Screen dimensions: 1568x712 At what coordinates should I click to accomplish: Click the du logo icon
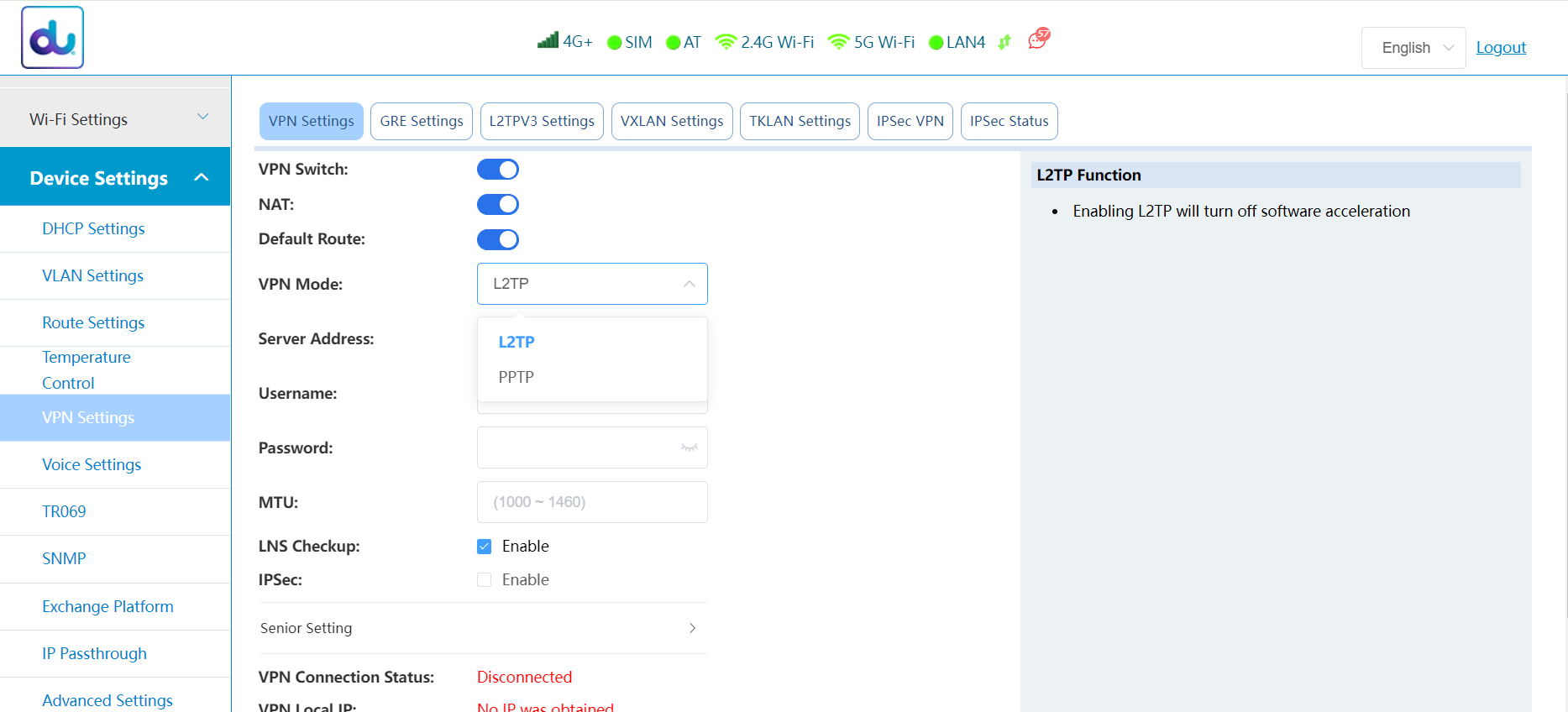pos(52,38)
